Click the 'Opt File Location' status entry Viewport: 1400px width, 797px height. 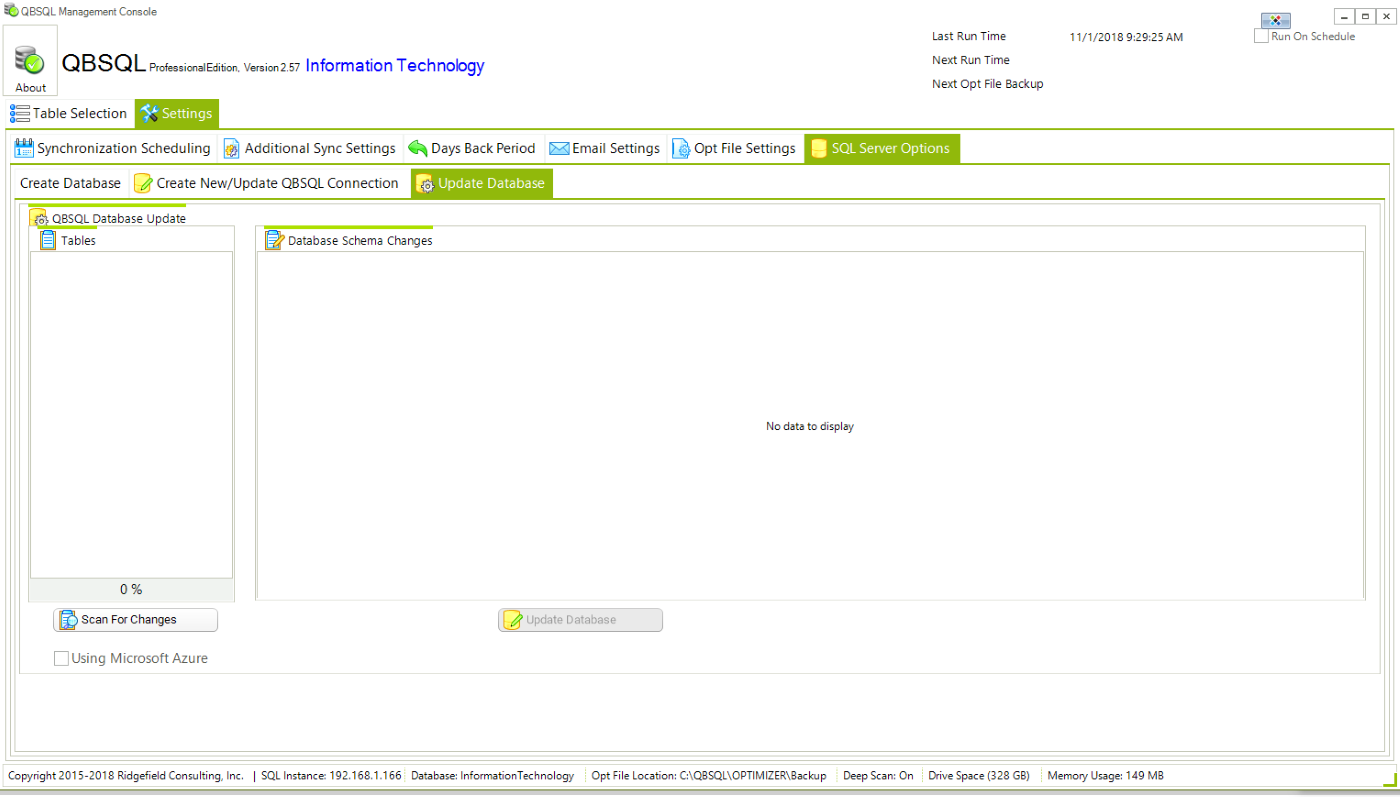(709, 776)
